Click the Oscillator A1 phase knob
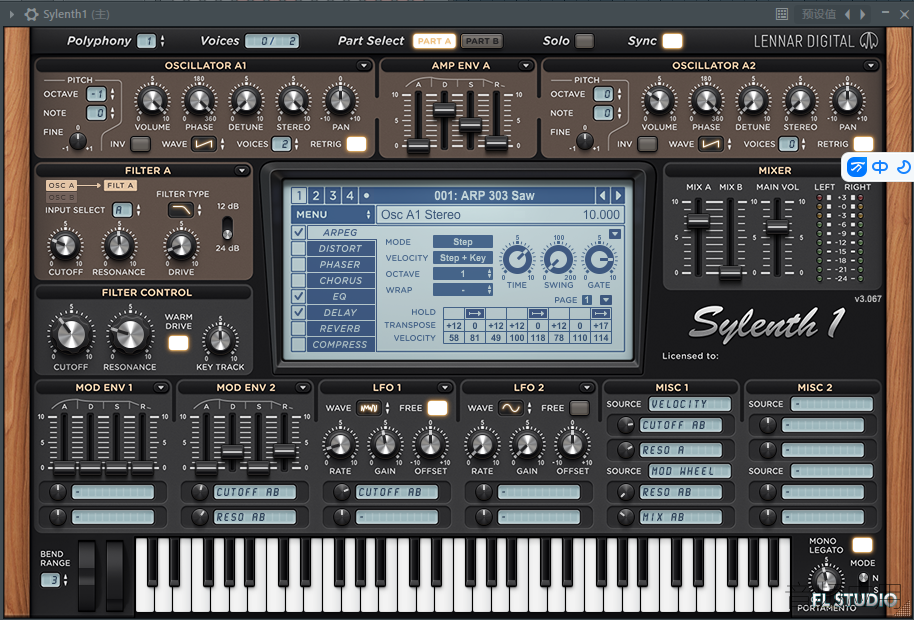Image resolution: width=914 pixels, height=620 pixels. coord(199,101)
